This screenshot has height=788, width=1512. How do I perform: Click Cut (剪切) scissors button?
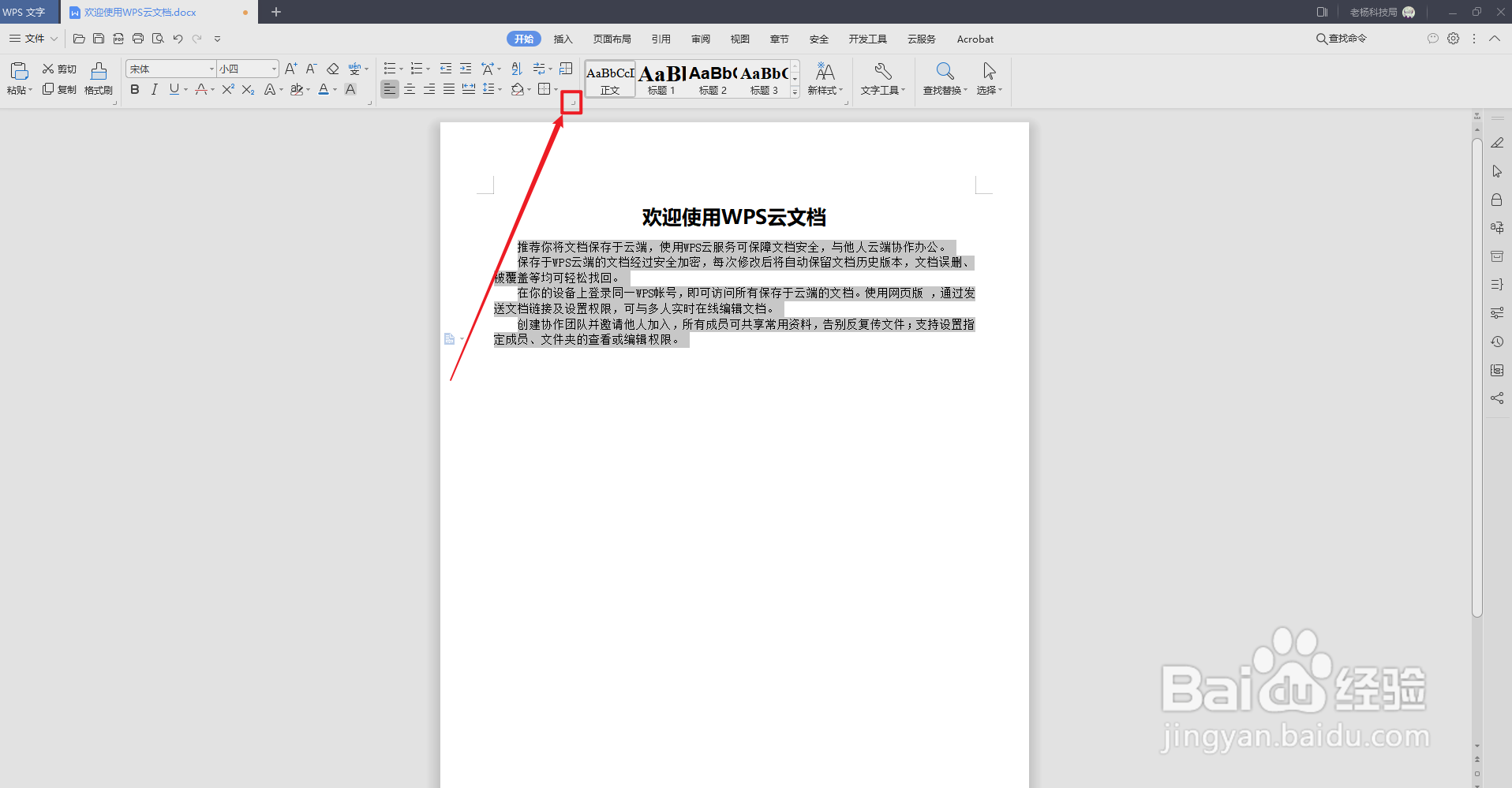pyautogui.click(x=59, y=69)
